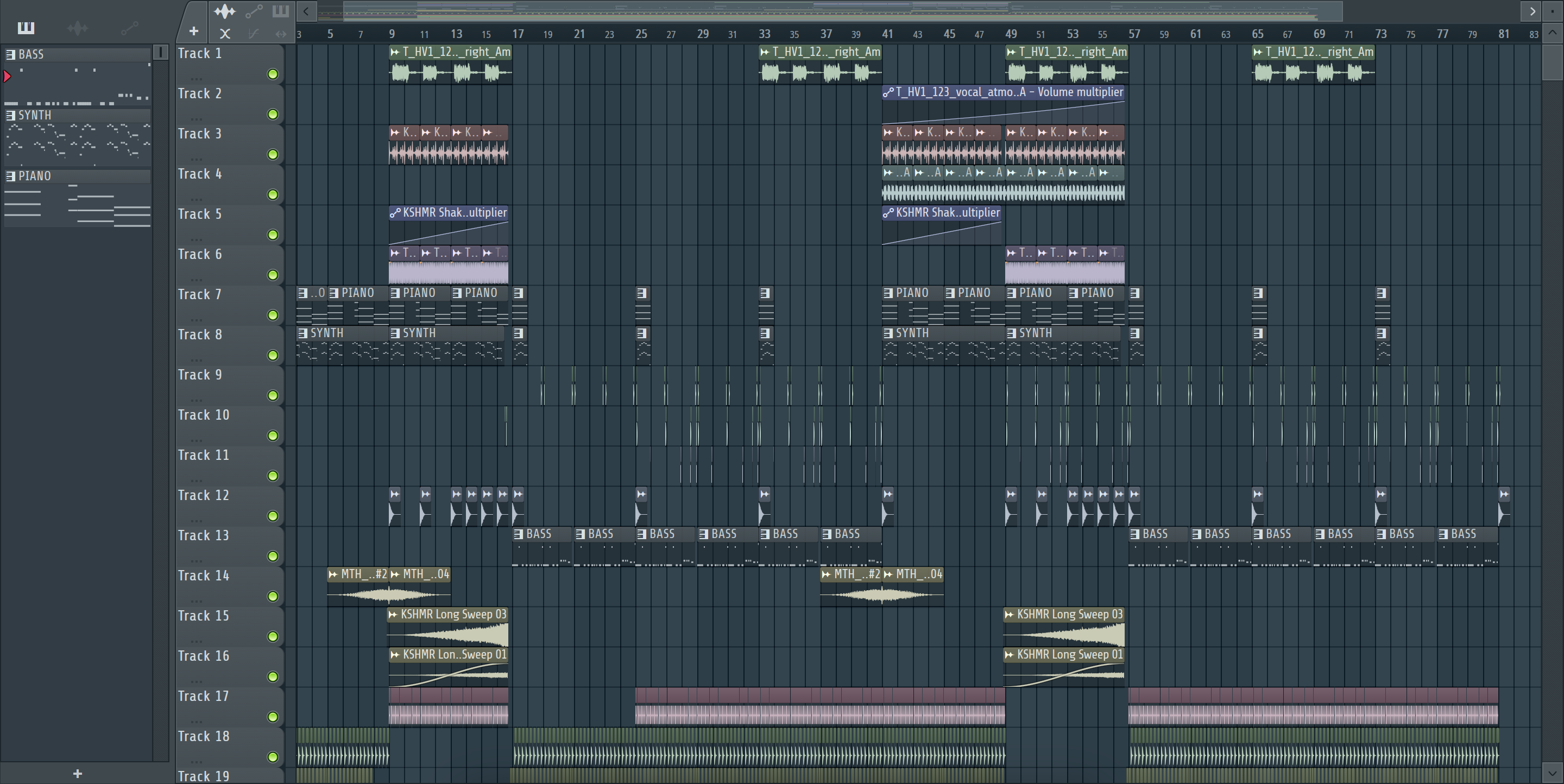
Task: Click bar 17 on the timeline ruler
Action: click(518, 34)
